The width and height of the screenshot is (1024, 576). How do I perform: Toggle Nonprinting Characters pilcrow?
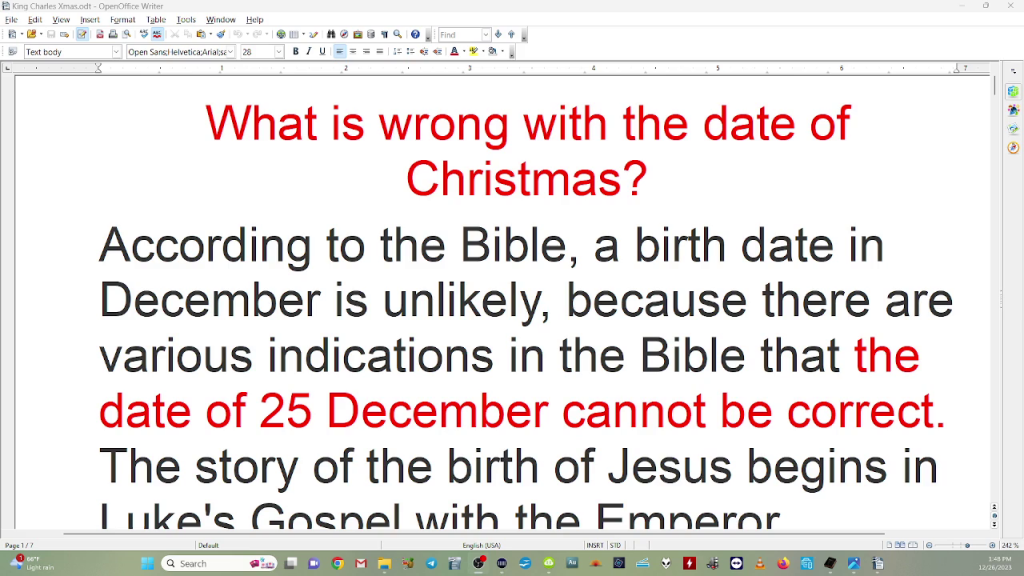pos(385,34)
